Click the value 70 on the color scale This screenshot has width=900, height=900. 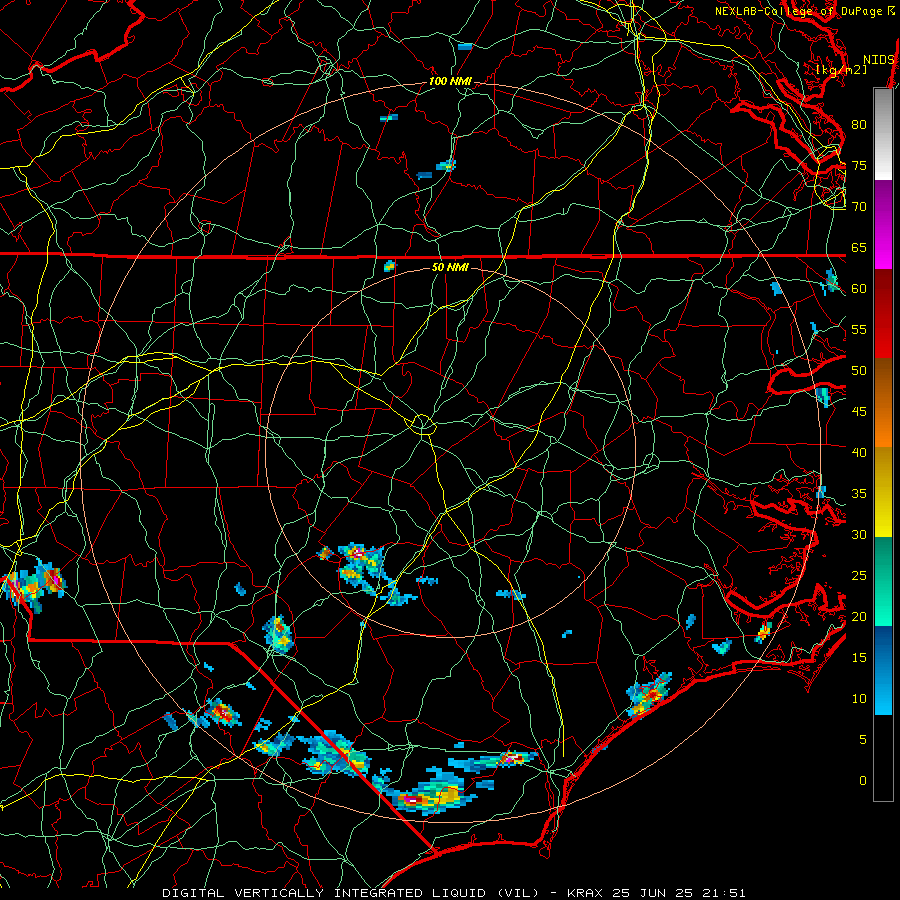click(859, 207)
